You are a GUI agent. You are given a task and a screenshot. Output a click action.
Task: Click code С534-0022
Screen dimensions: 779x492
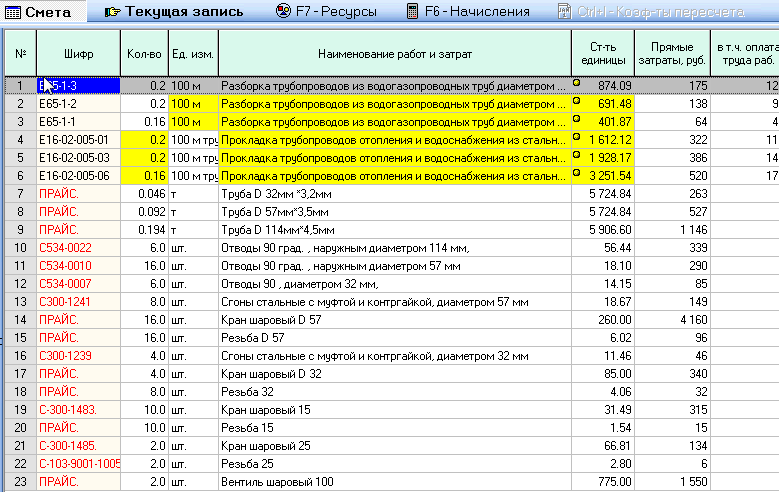65,247
